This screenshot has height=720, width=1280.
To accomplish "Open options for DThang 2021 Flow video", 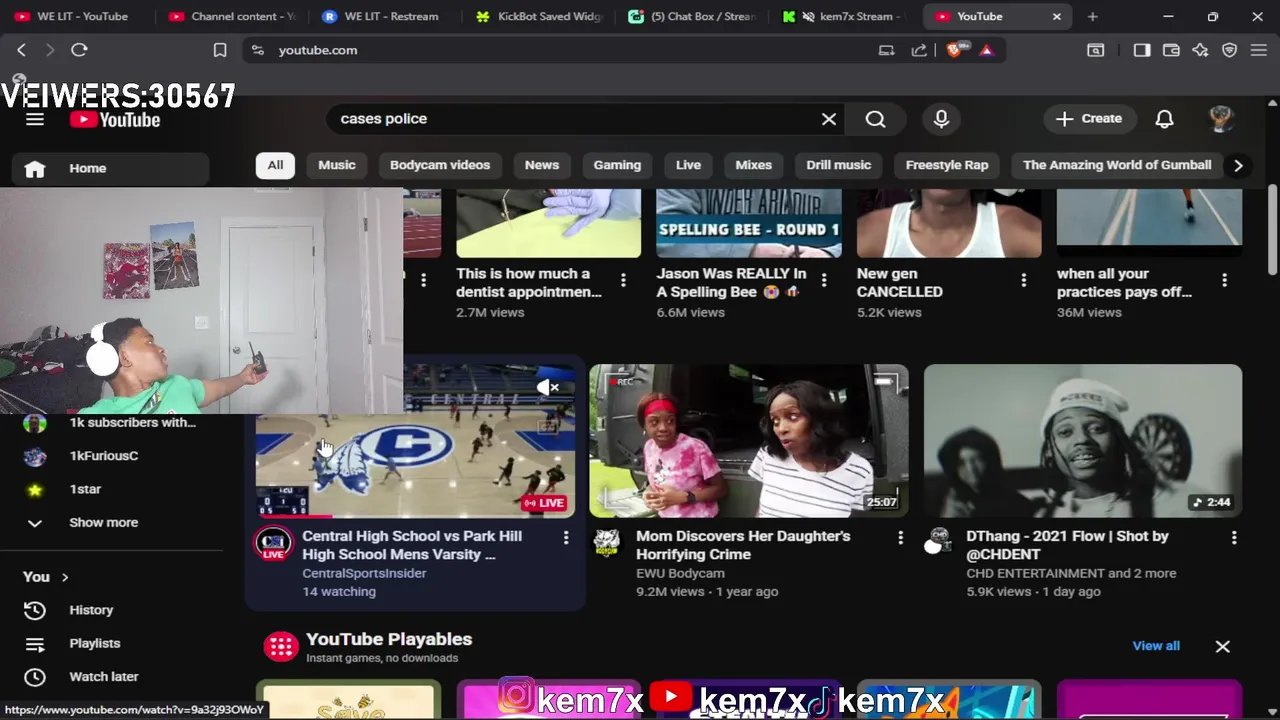I will (x=1234, y=538).
